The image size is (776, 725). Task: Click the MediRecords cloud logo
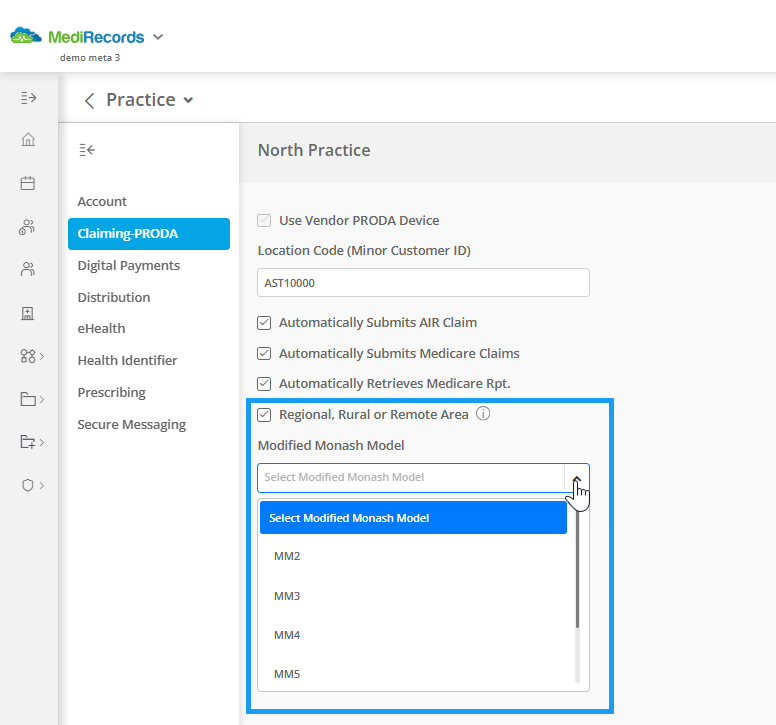(26, 37)
